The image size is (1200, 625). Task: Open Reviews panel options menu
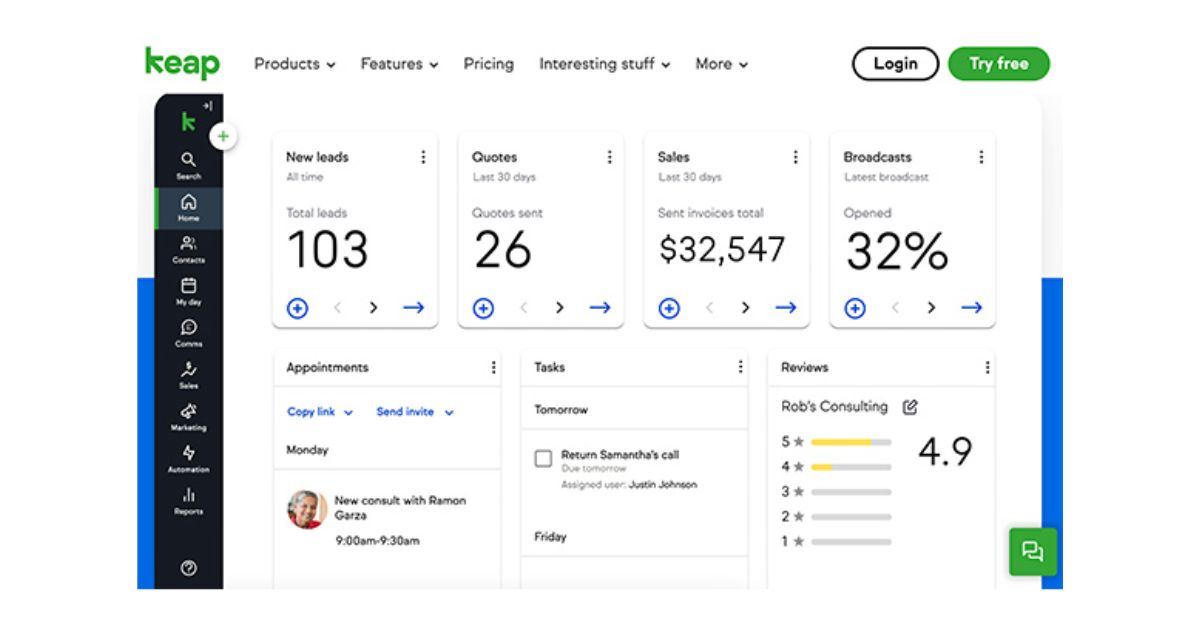(x=987, y=367)
